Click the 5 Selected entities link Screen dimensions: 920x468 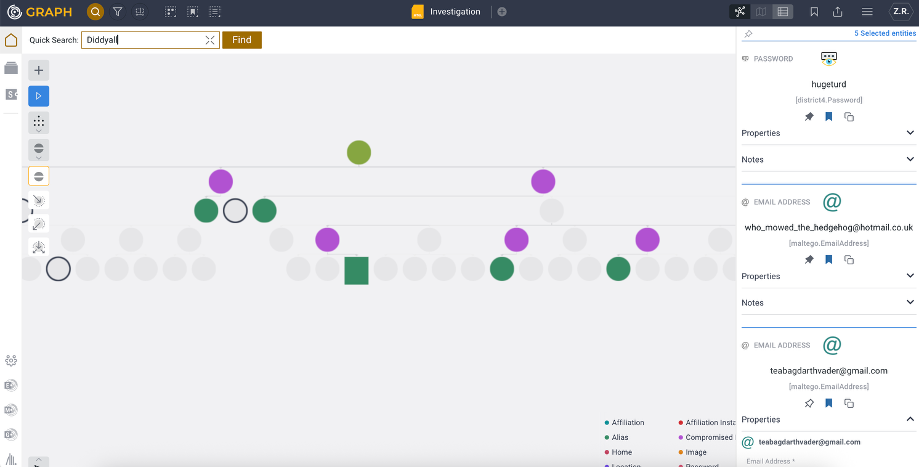click(x=885, y=33)
